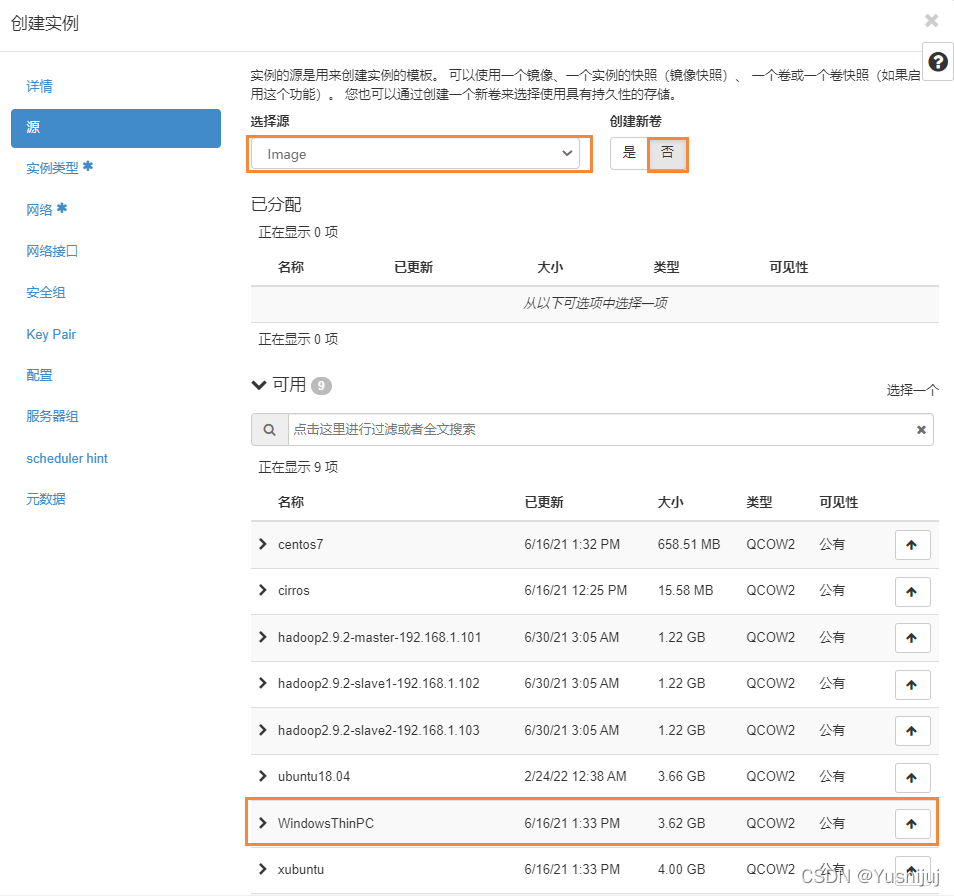Expand hadoop2.9.2-slave2-192.168.1.103 row details
Screen dimensions: 954x896
click(x=263, y=730)
